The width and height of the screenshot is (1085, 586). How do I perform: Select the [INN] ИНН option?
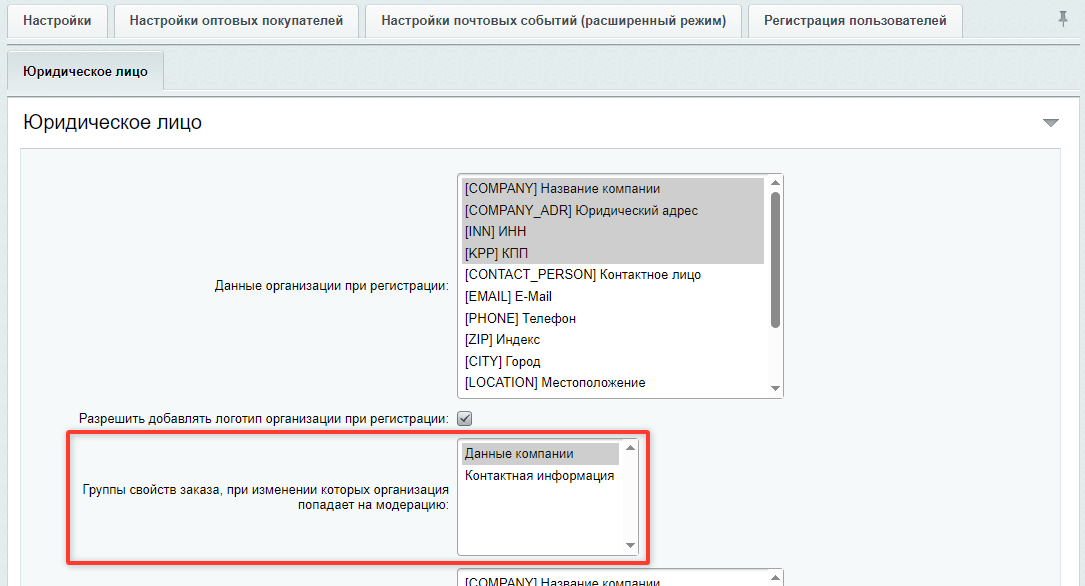click(x=614, y=232)
